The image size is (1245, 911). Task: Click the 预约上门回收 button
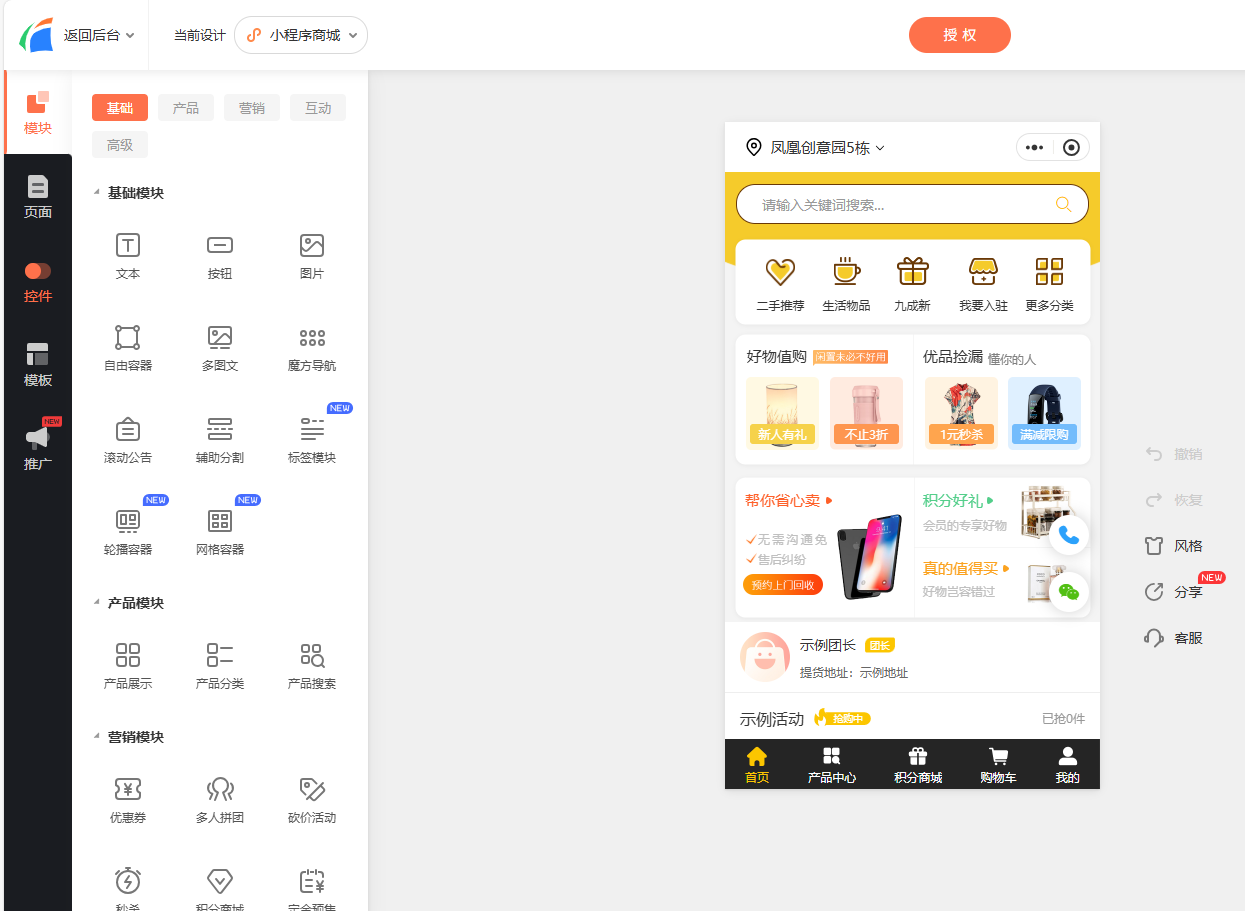[x=783, y=585]
